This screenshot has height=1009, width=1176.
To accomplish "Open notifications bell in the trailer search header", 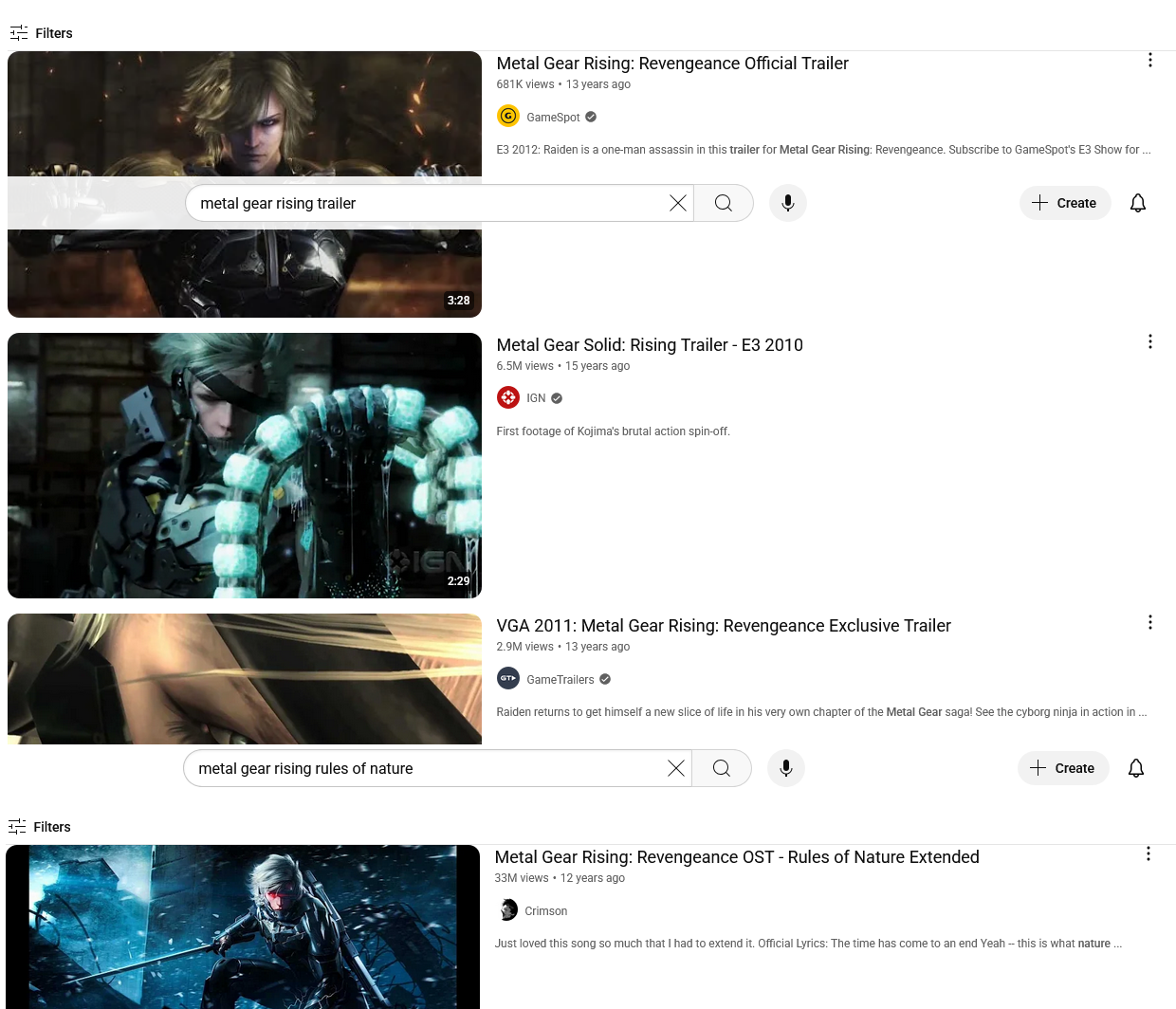I will click(1138, 203).
